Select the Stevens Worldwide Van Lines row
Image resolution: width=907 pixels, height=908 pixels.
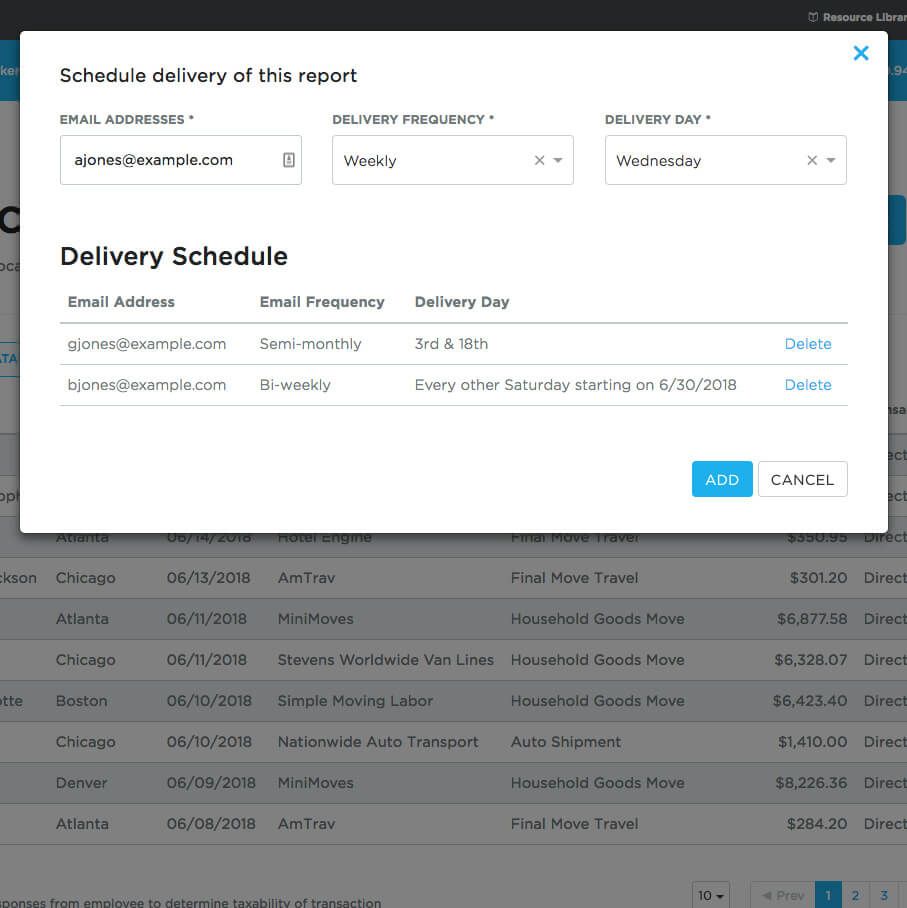coord(385,660)
